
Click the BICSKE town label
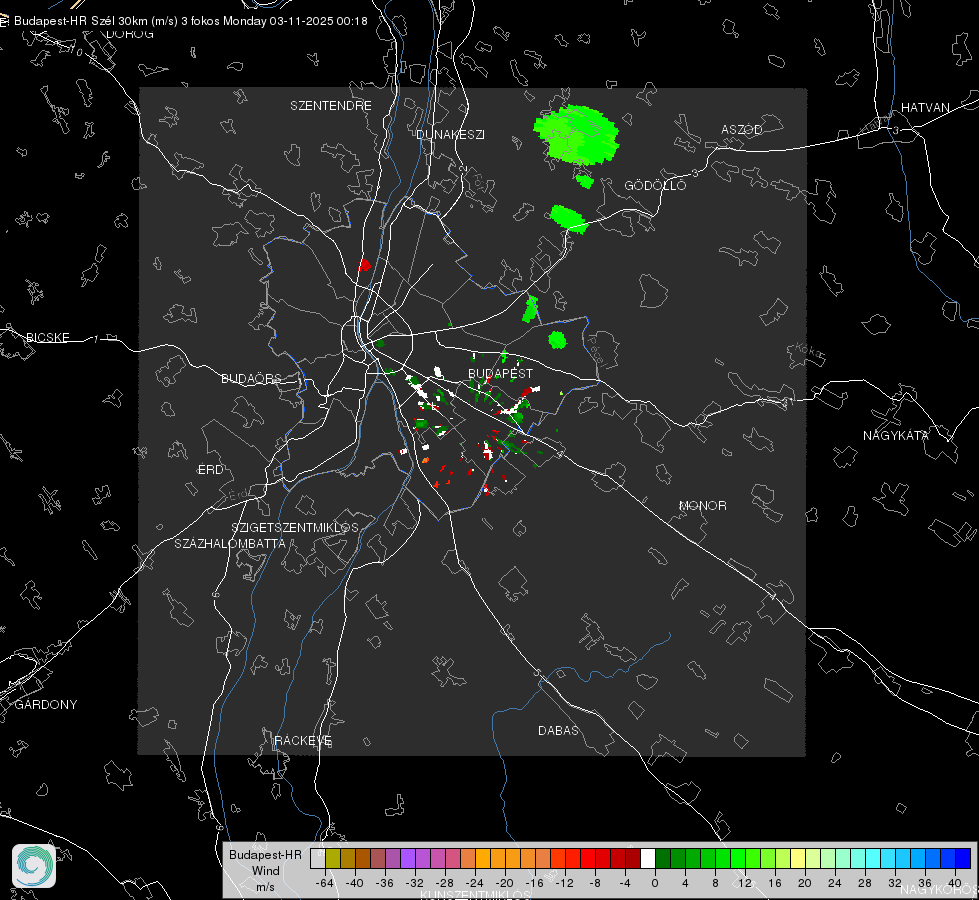pos(47,338)
